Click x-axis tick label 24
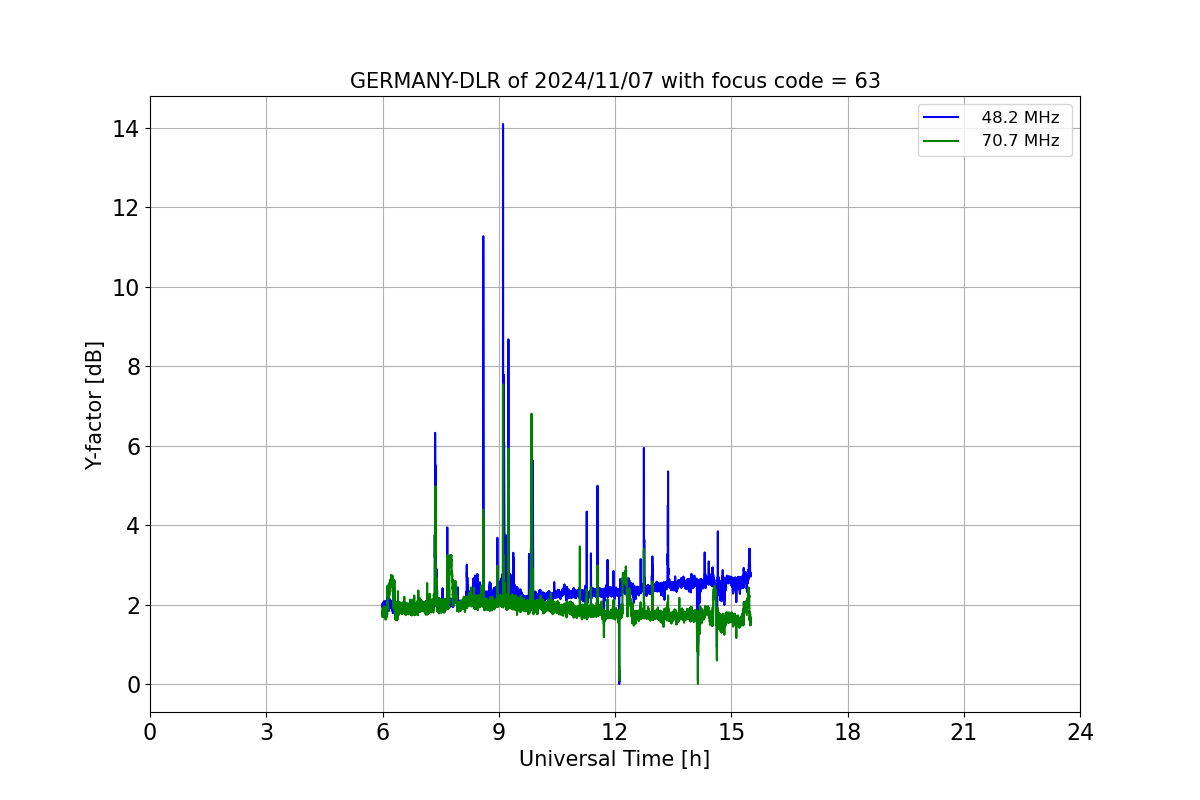The width and height of the screenshot is (1200, 800). click(1080, 732)
